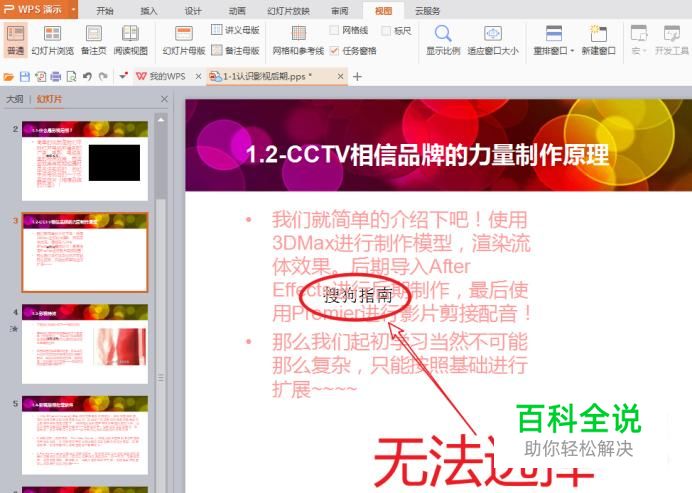Click the Open folder icon in quick toolbar

[x=8, y=77]
